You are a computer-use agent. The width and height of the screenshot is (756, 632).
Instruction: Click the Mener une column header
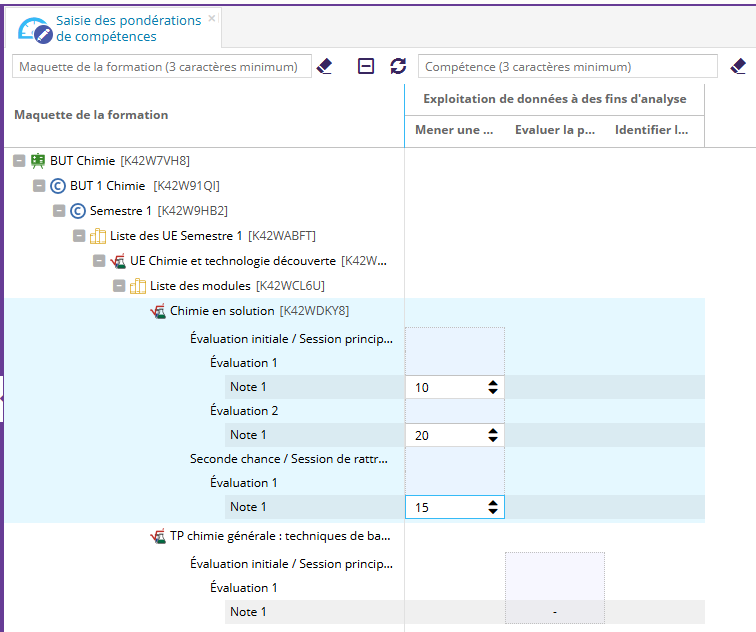pyautogui.click(x=454, y=130)
